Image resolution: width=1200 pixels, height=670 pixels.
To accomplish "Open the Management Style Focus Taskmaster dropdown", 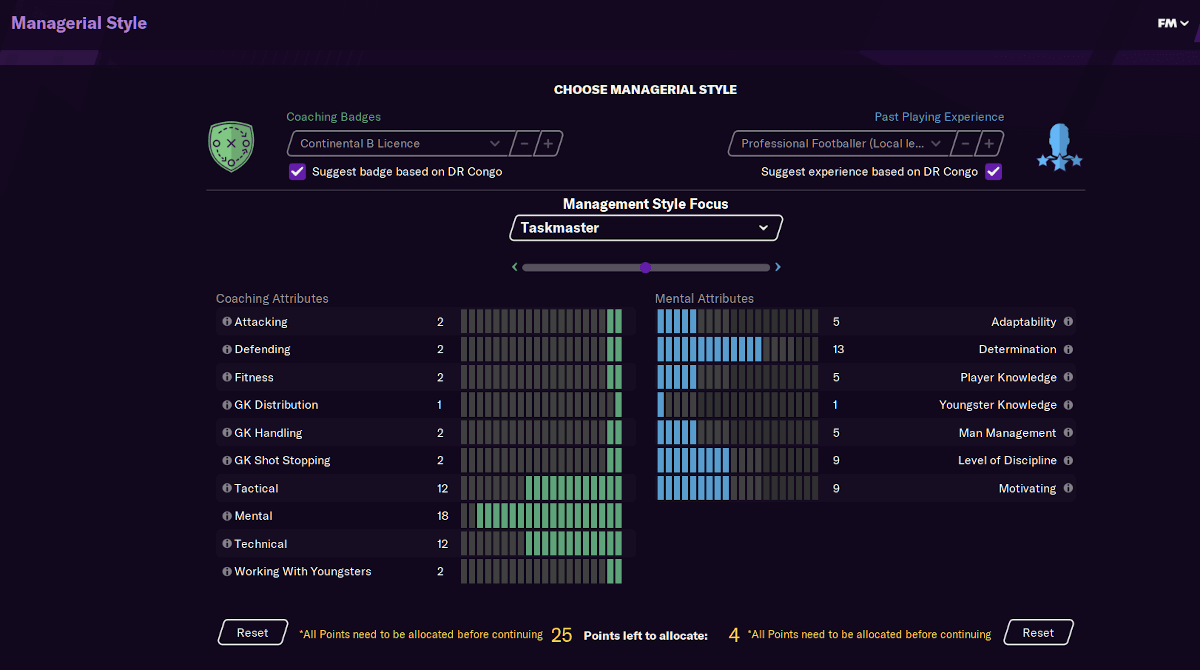I will coord(646,228).
